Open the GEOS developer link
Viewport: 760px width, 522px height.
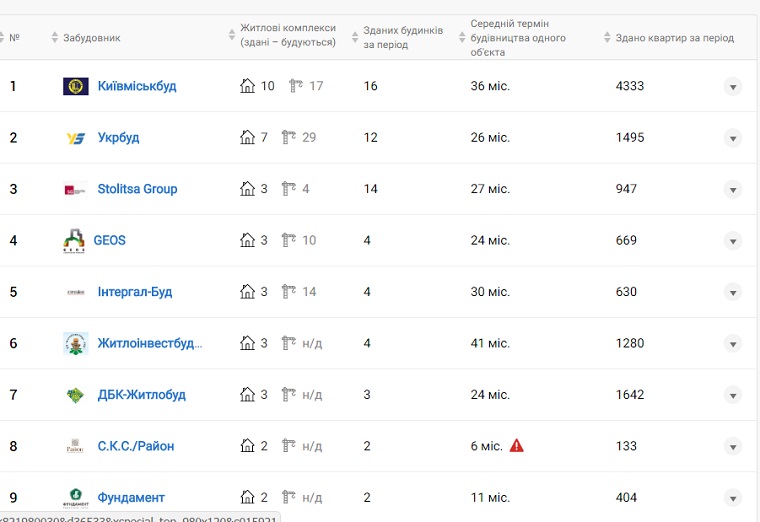[x=110, y=240]
